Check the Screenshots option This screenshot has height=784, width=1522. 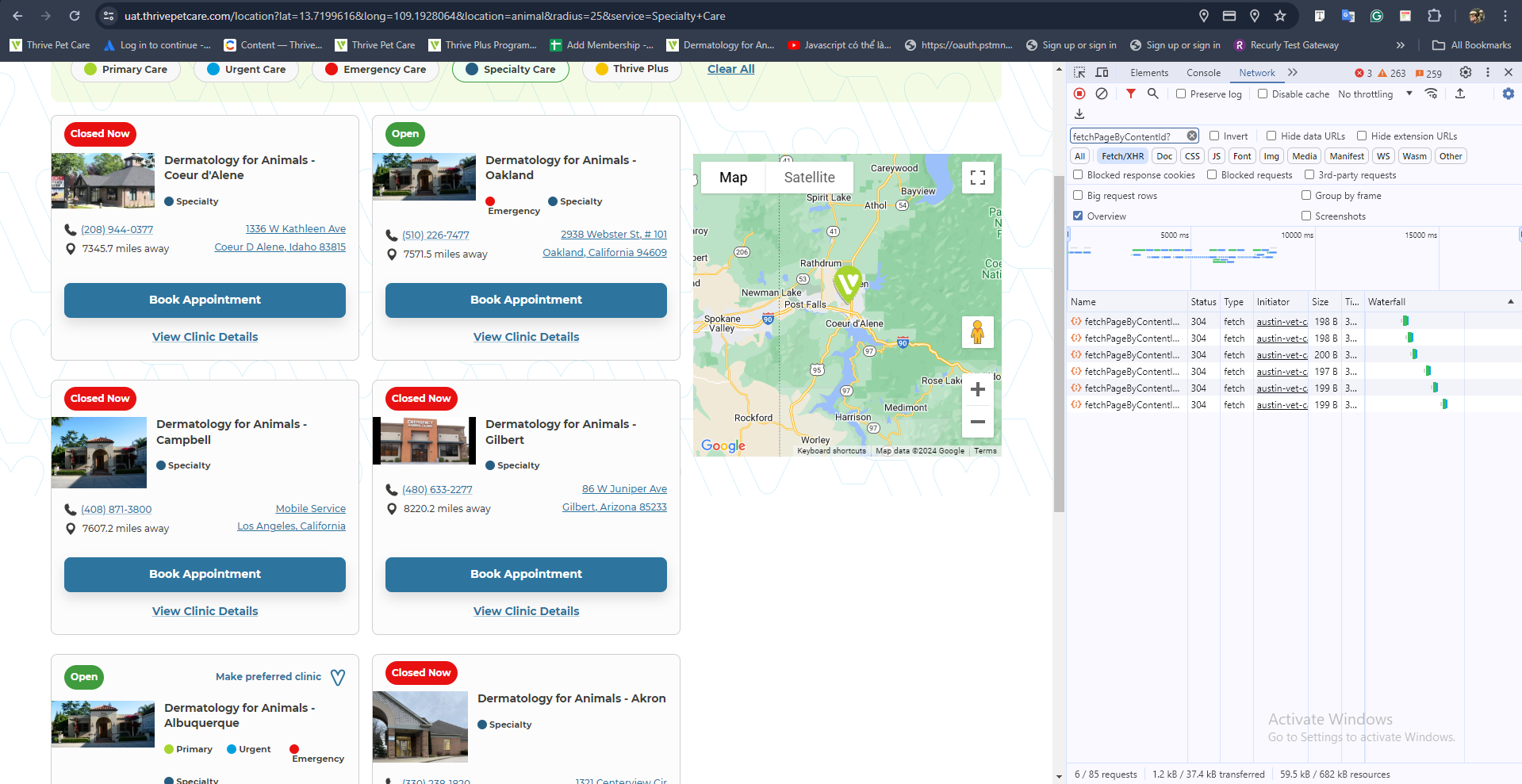click(x=1306, y=216)
